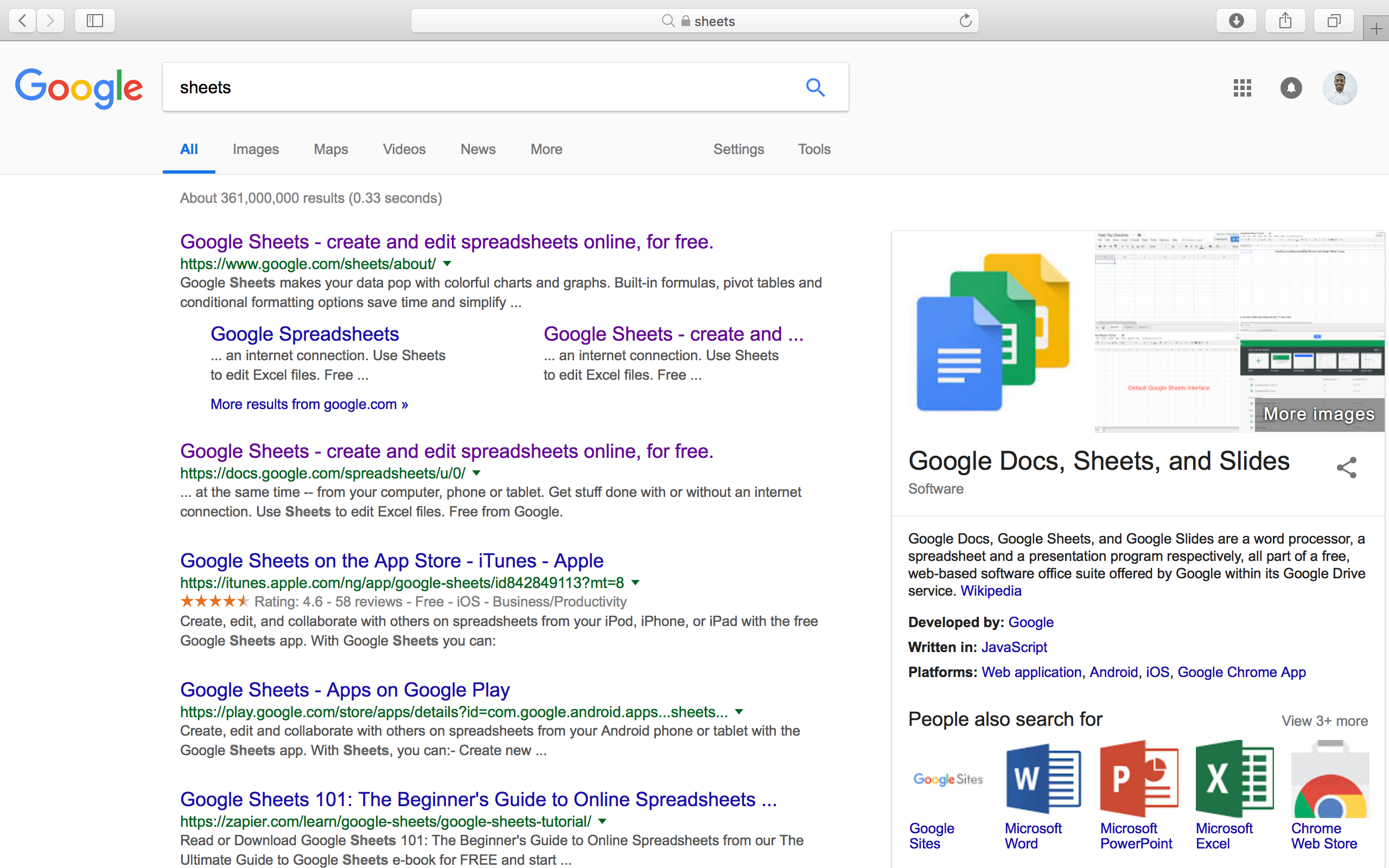Screen dimensions: 1389x868
Task: Open the Chrome Web Store text link
Action: [1324, 836]
